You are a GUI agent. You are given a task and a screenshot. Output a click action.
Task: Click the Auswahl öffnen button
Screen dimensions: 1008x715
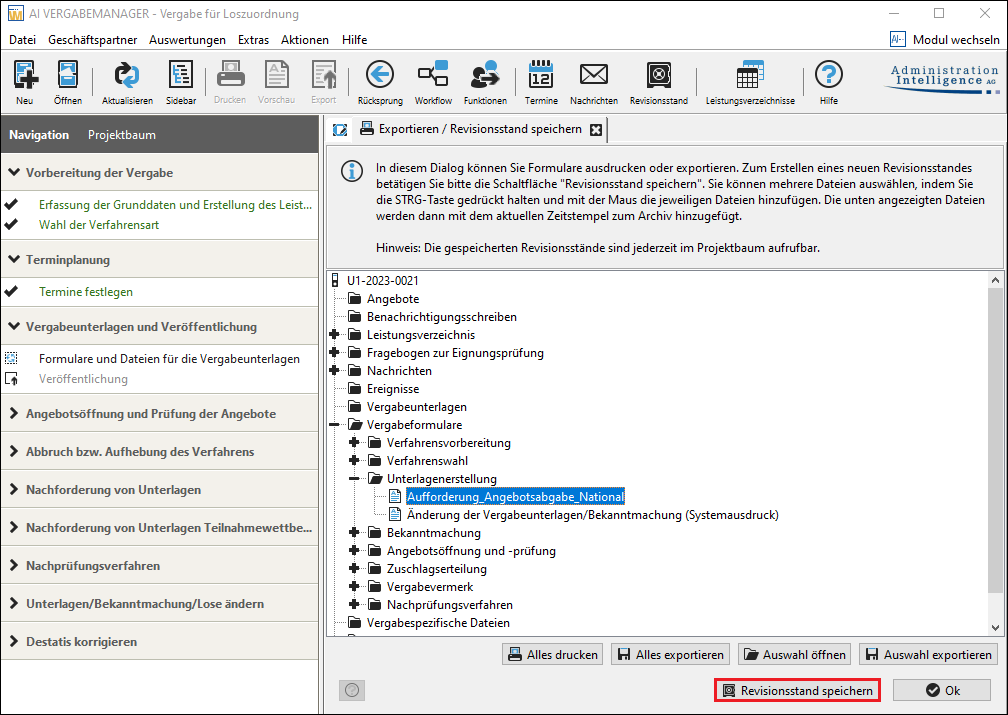pos(795,655)
